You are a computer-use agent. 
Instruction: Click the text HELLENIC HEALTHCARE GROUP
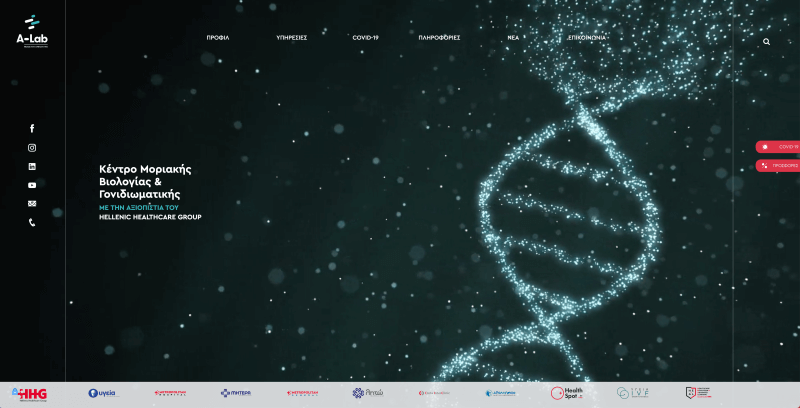pyautogui.click(x=150, y=217)
